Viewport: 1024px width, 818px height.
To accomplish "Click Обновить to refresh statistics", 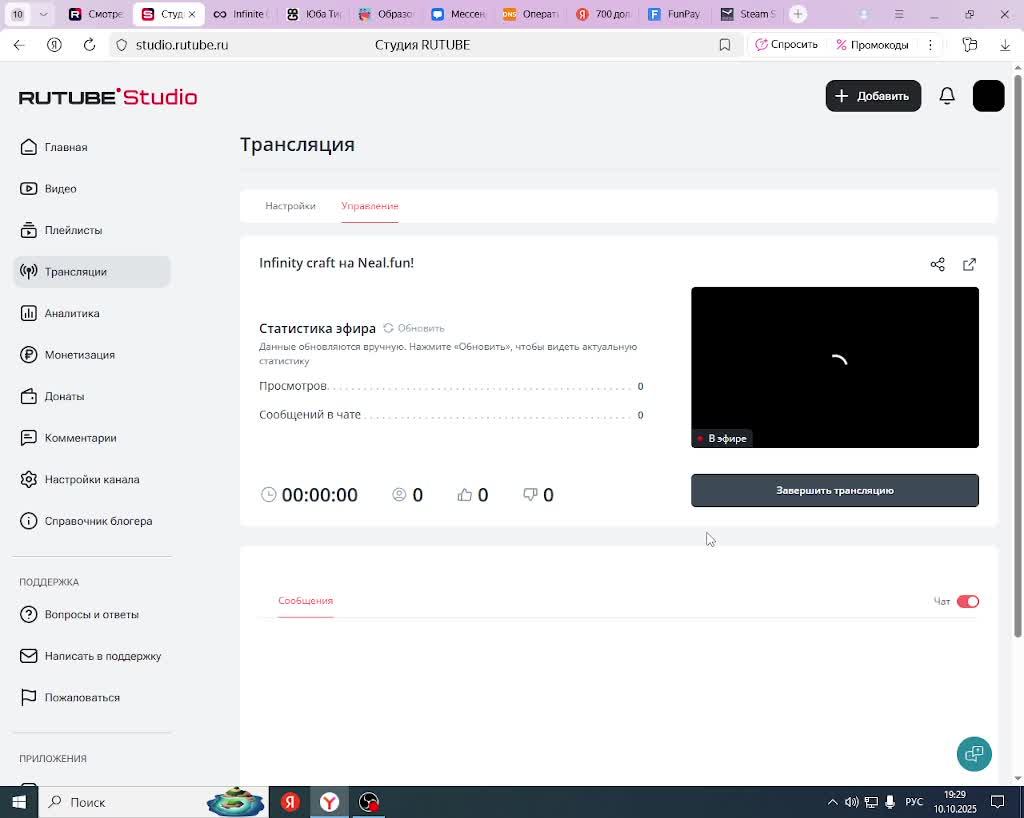I will (x=414, y=328).
